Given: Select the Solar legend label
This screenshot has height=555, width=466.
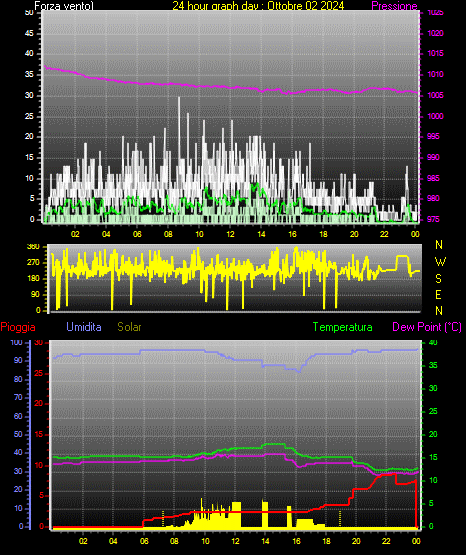Looking at the screenshot, I should pyautogui.click(x=130, y=327).
